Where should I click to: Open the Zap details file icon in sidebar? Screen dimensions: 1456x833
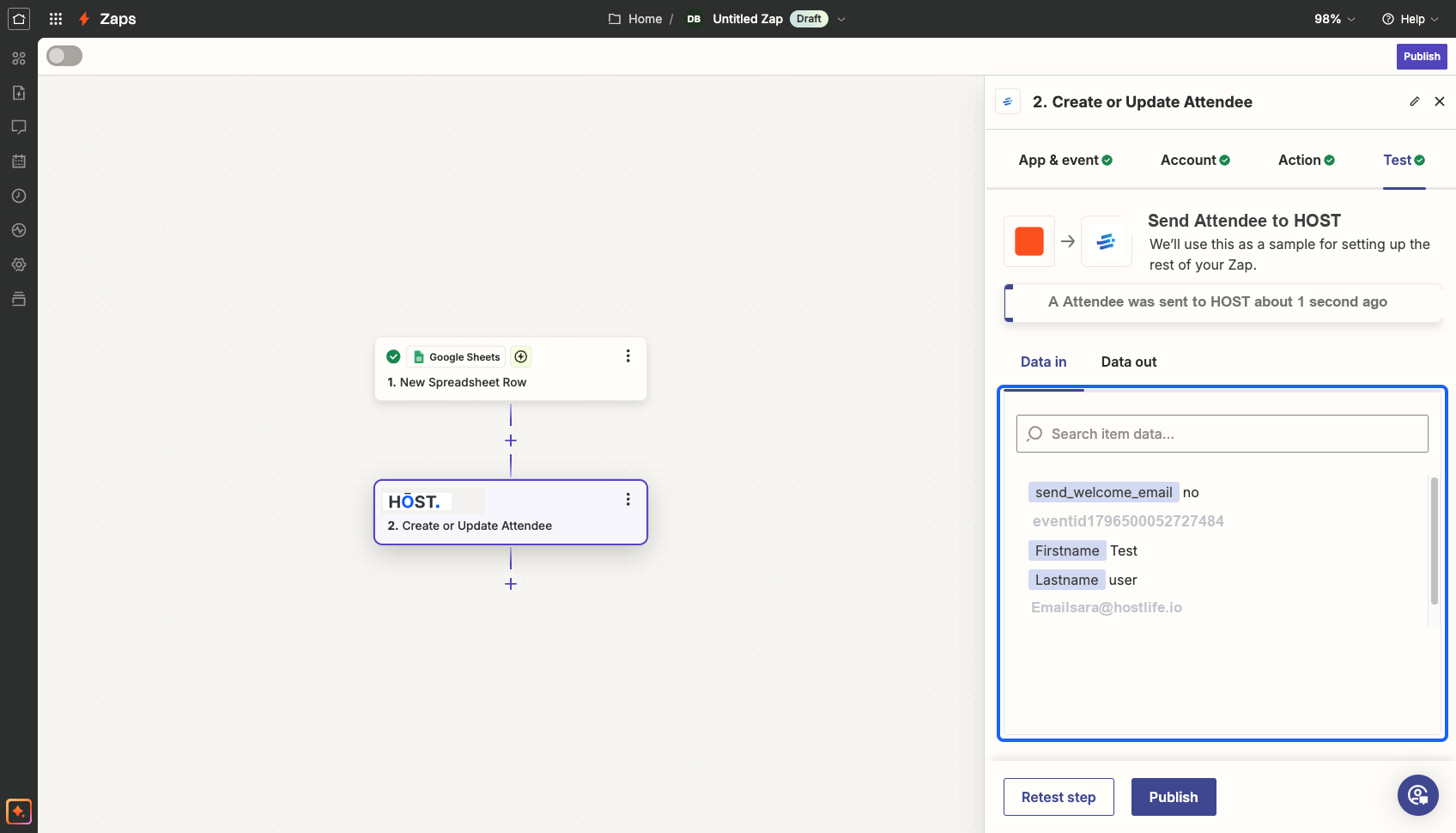pos(19,93)
